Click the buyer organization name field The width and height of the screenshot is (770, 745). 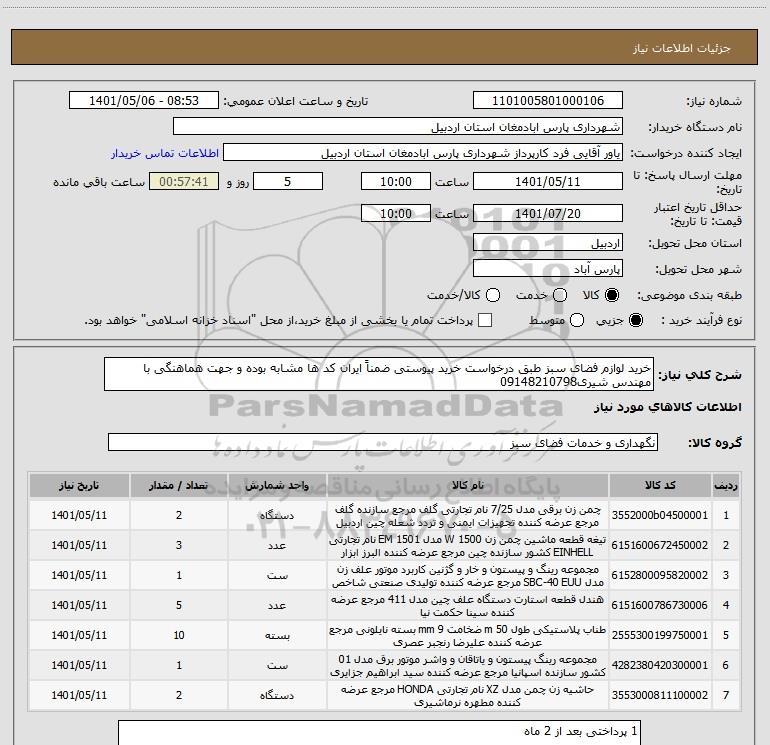coord(398,127)
